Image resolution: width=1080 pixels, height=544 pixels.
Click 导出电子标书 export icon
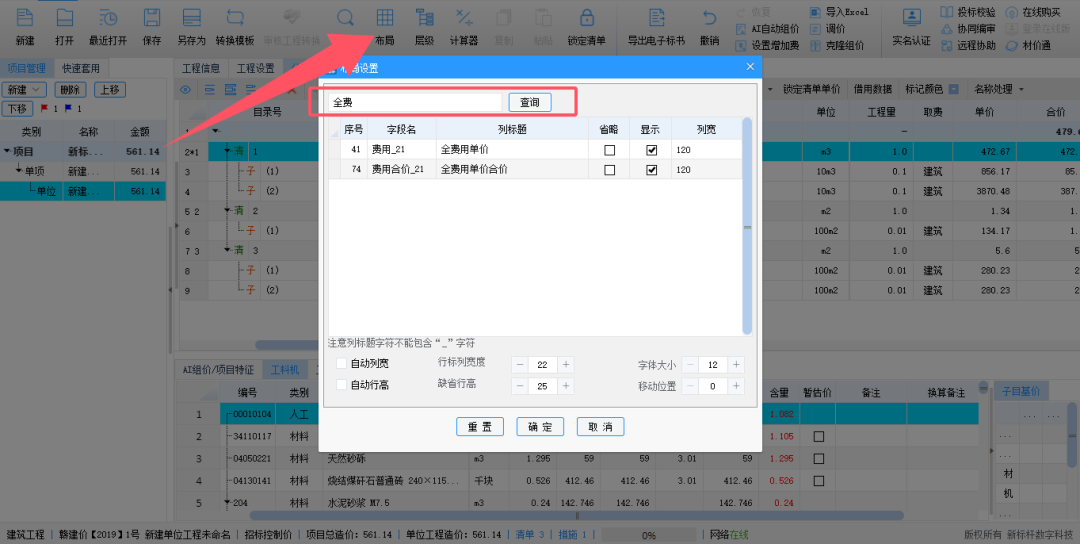(656, 26)
